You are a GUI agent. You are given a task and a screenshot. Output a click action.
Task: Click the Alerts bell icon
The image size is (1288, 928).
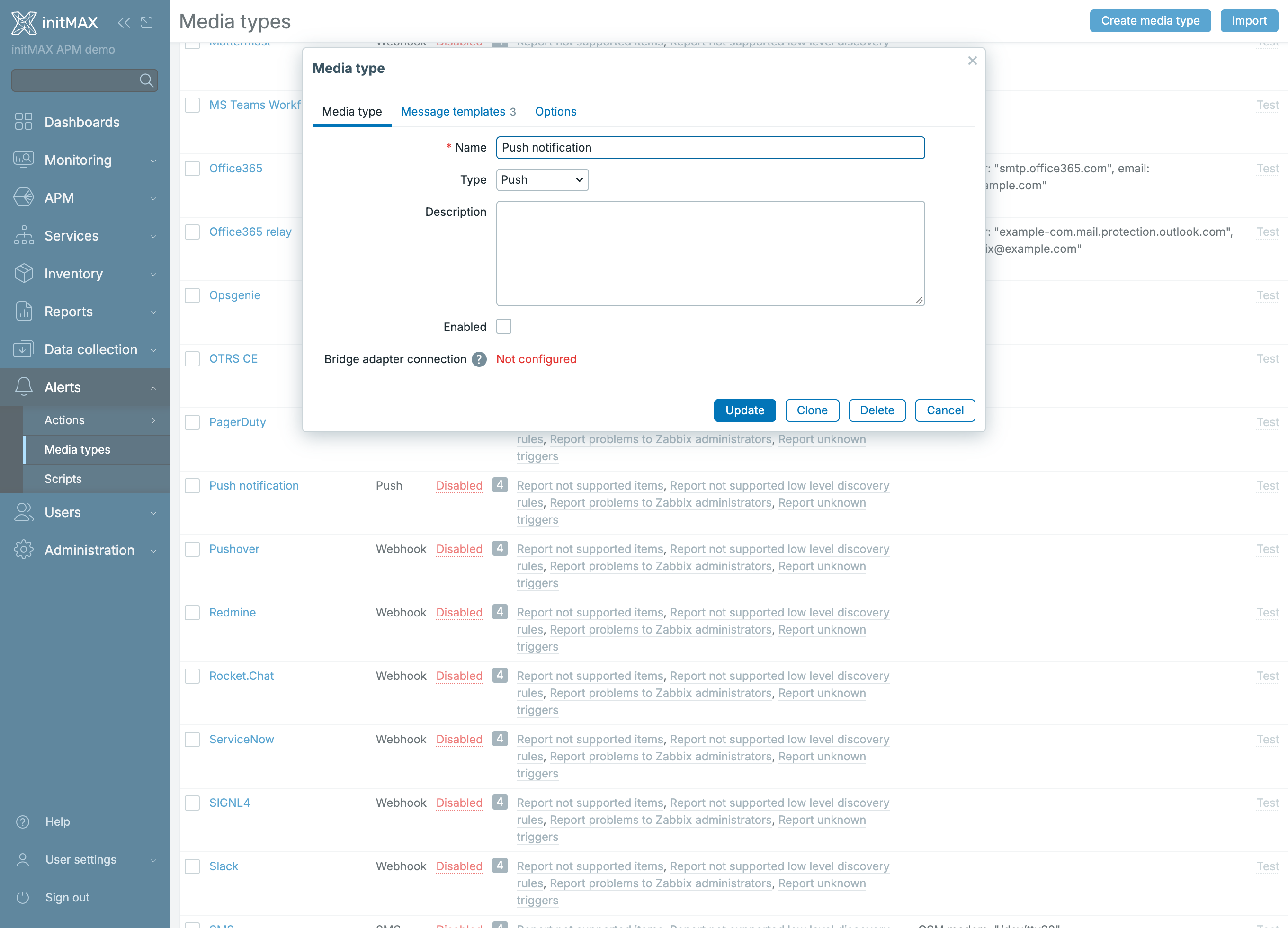pos(23,387)
